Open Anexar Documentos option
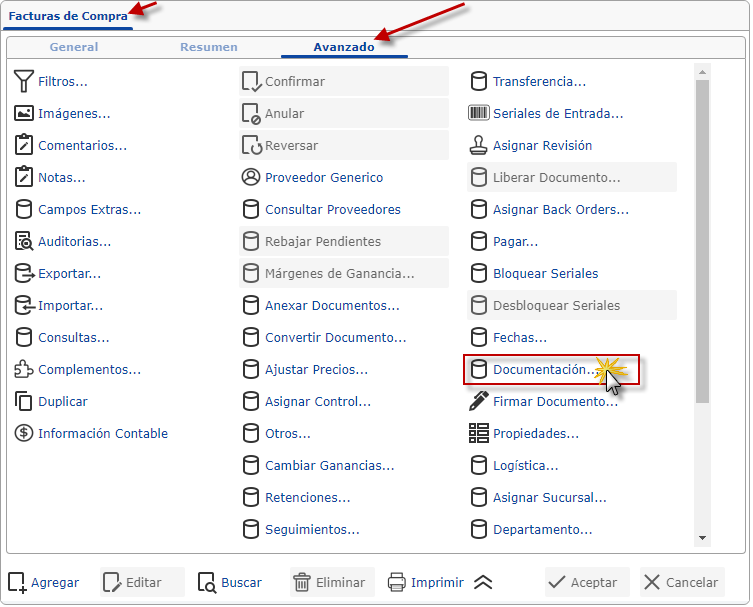This screenshot has height=607, width=753. (321, 305)
